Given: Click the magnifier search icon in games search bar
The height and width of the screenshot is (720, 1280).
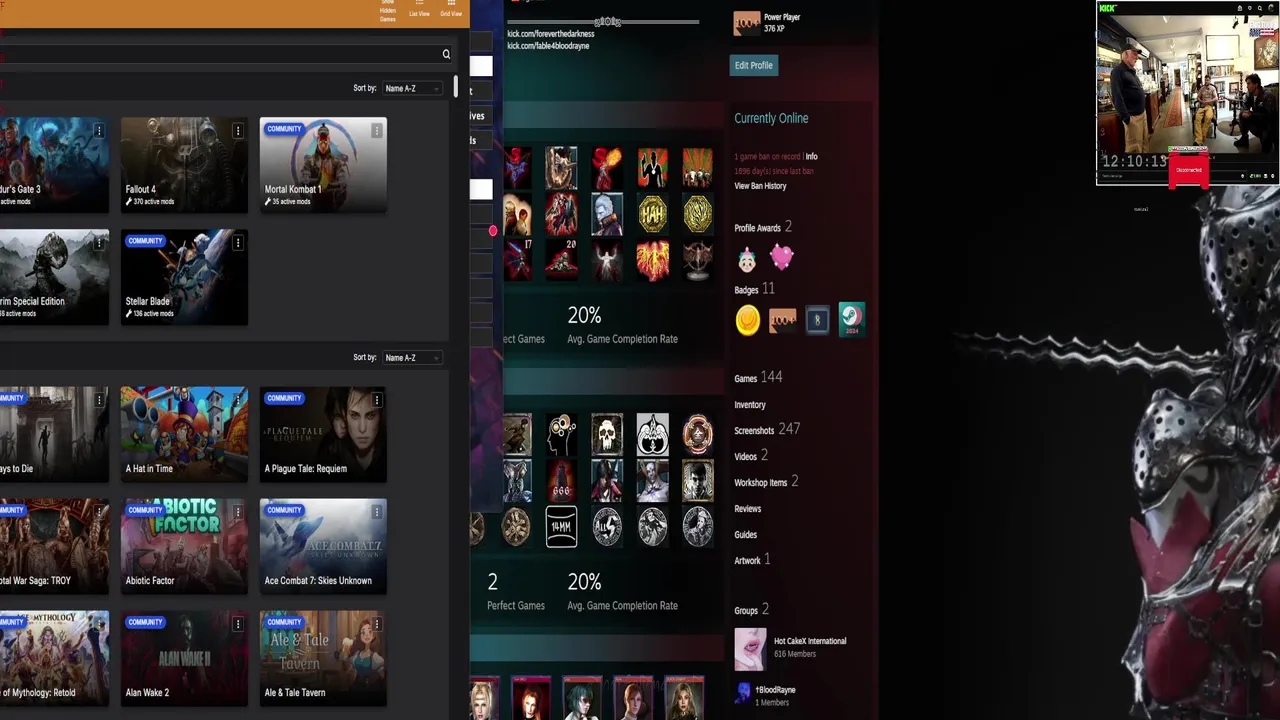Looking at the screenshot, I should [x=446, y=54].
